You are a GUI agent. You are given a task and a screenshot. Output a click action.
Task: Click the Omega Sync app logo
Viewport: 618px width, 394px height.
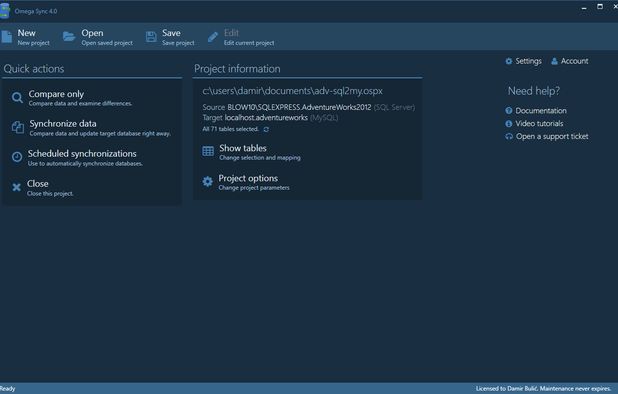point(4,11)
